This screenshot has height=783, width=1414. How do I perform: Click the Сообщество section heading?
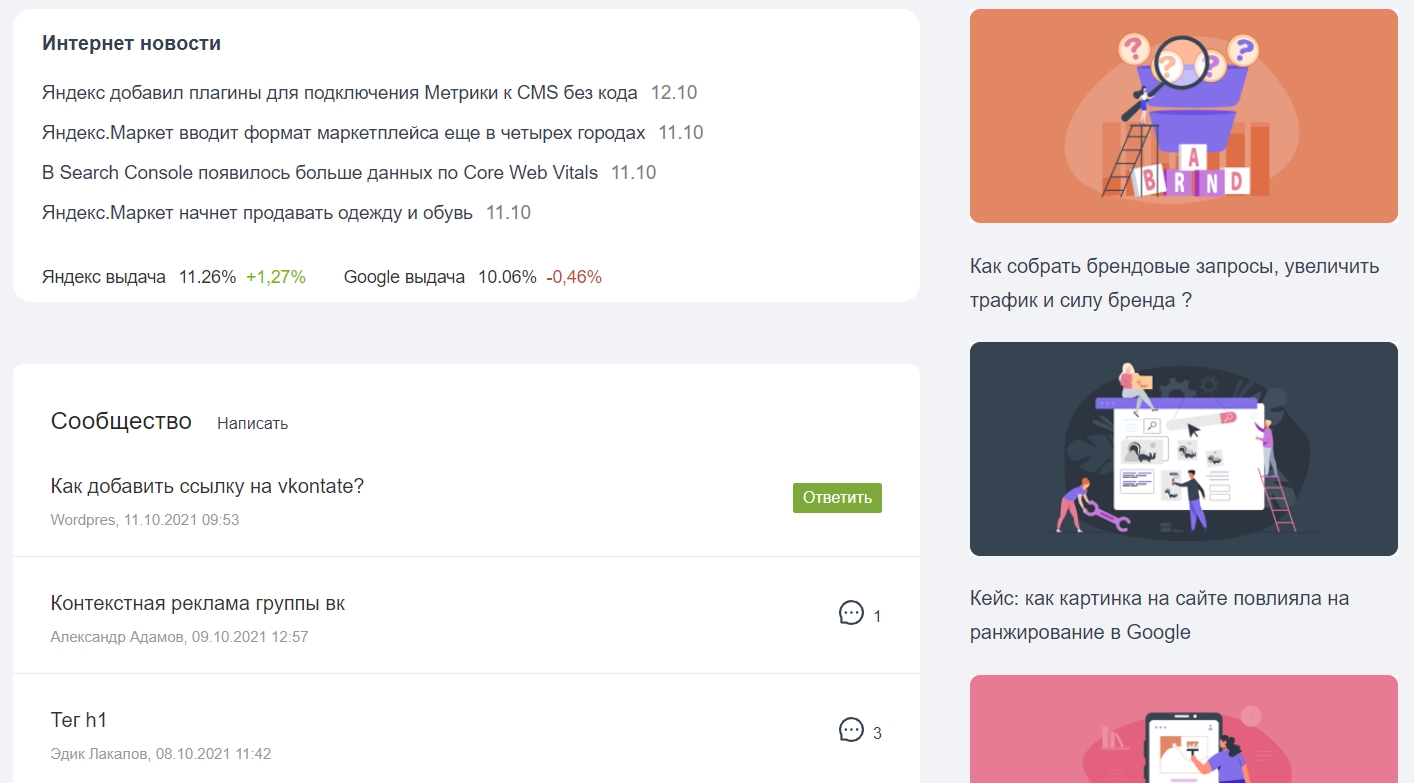point(121,421)
